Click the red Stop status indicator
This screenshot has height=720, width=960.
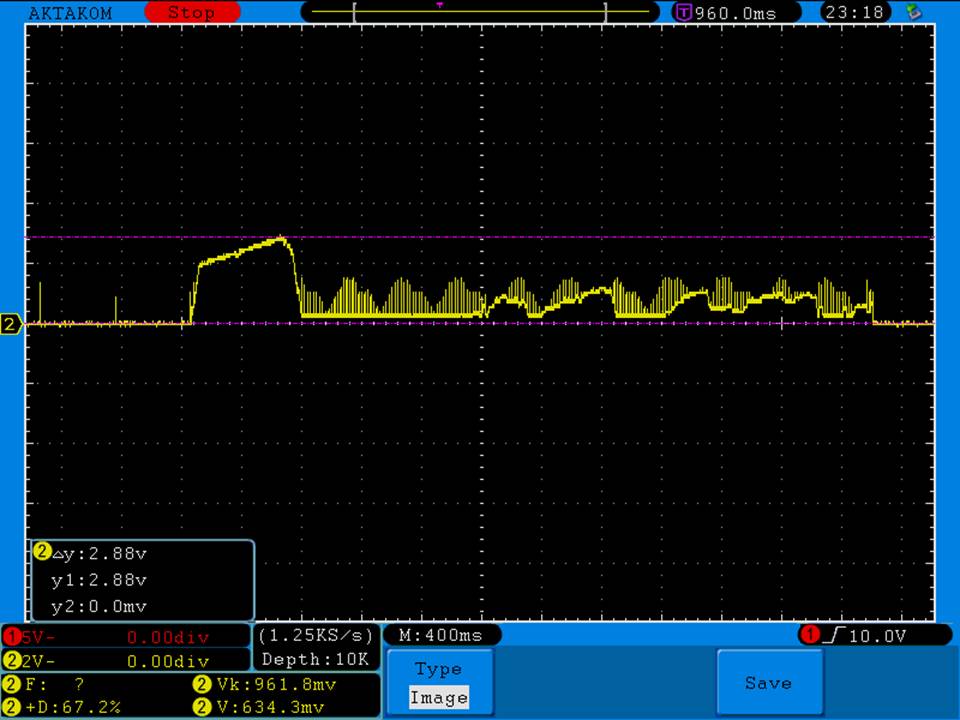[192, 13]
